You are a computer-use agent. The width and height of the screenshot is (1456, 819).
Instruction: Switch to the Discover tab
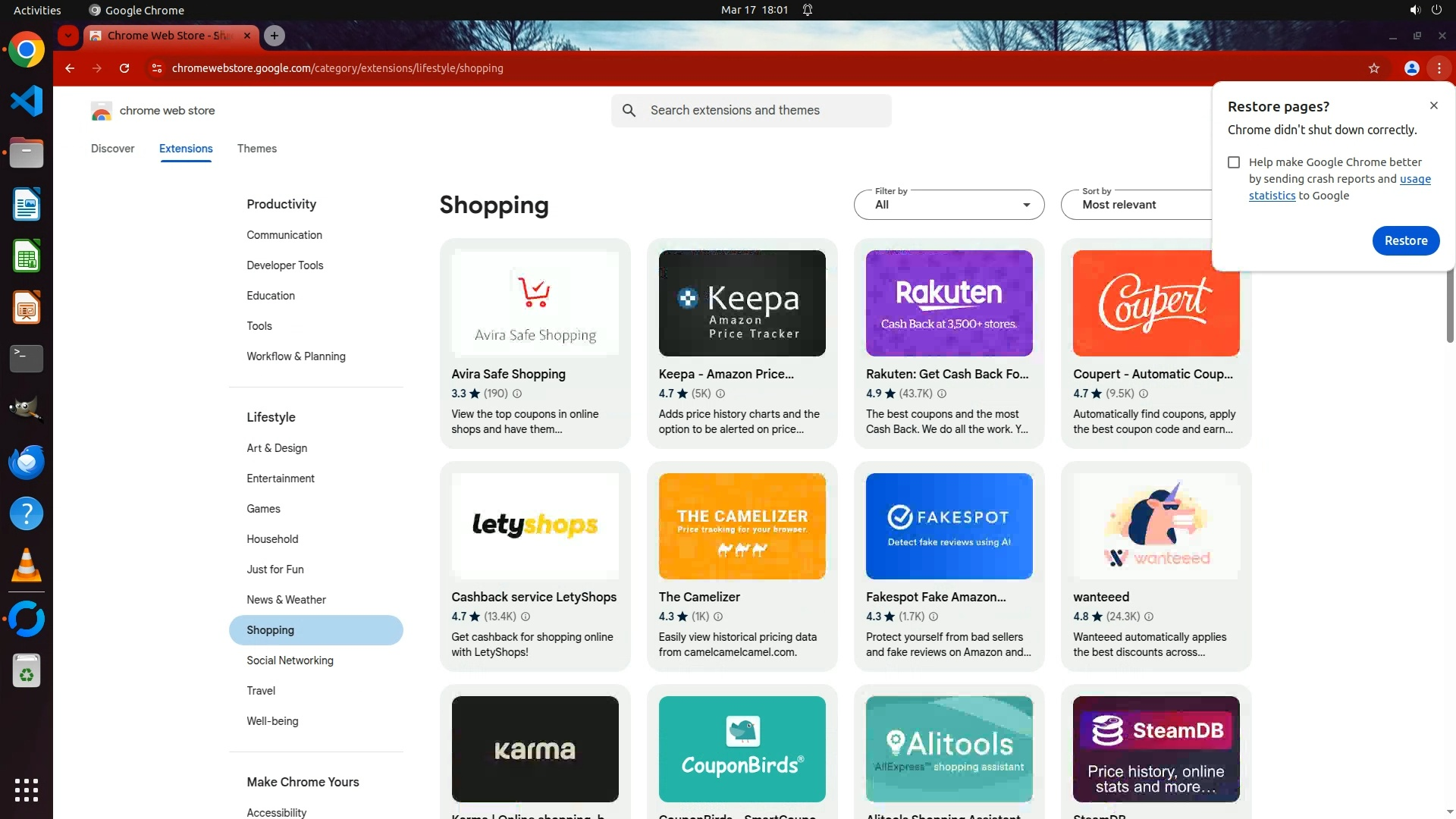tap(112, 149)
